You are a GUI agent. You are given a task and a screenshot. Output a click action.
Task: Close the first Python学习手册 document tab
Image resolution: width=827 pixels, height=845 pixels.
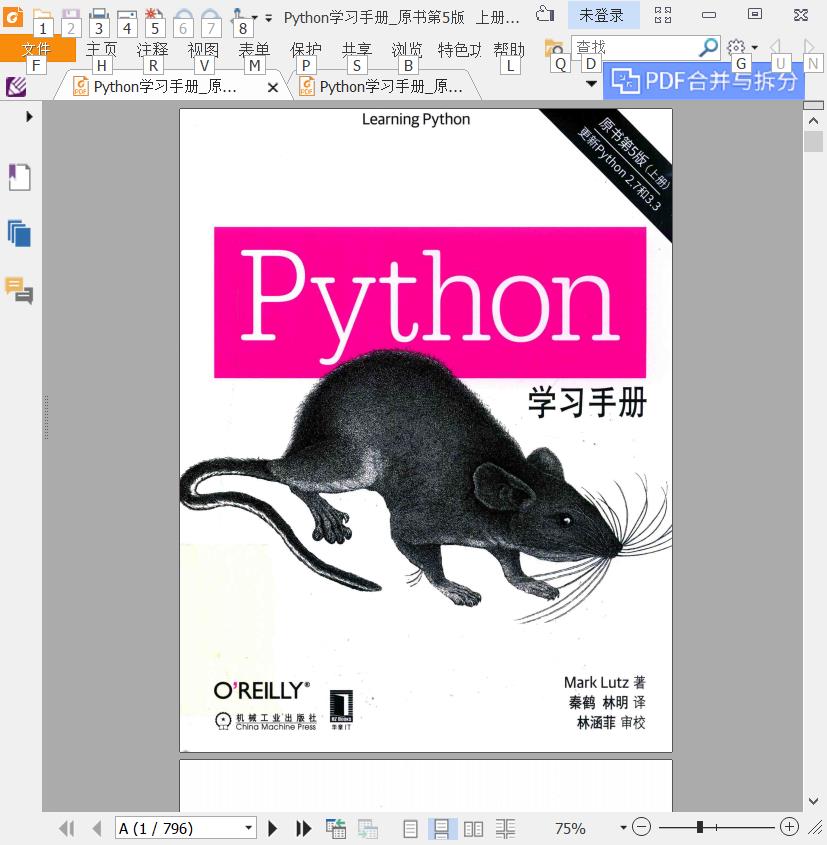pyautogui.click(x=273, y=87)
